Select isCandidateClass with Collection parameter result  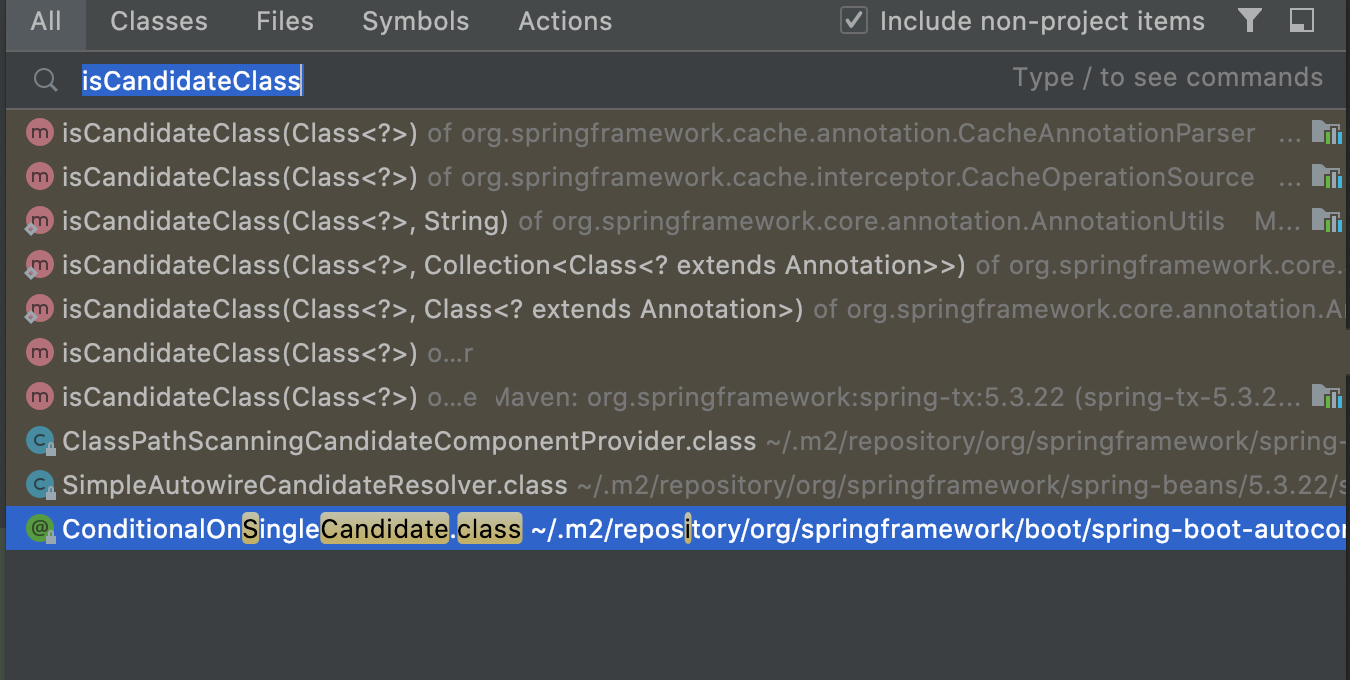tap(675, 265)
